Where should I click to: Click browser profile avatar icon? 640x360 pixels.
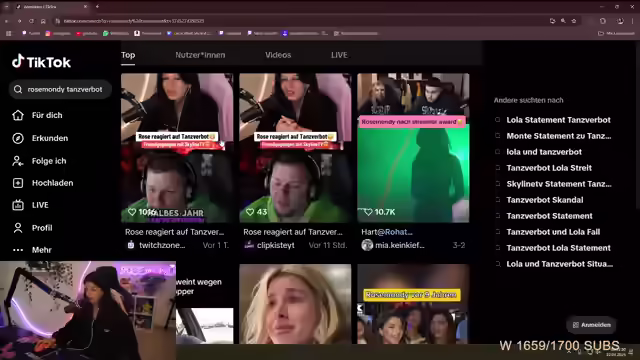tap(620, 21)
